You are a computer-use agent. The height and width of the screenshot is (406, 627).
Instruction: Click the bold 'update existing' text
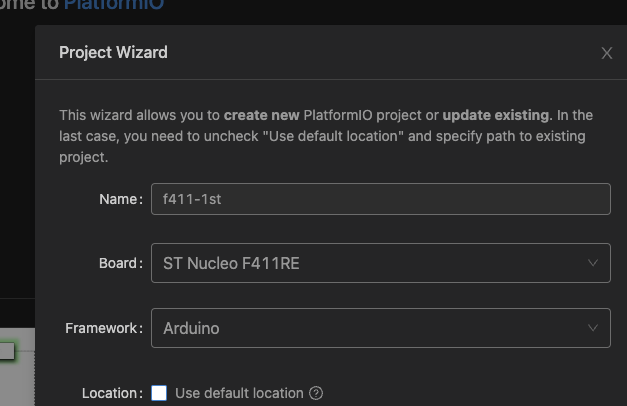pyautogui.click(x=495, y=114)
